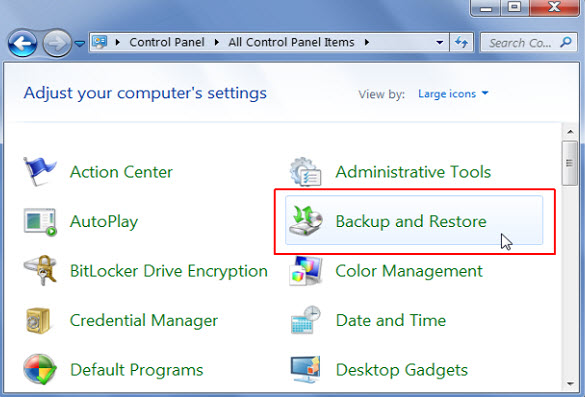Expand the arrow after All Control Panel Items
Image resolution: width=585 pixels, height=397 pixels.
coord(367,43)
